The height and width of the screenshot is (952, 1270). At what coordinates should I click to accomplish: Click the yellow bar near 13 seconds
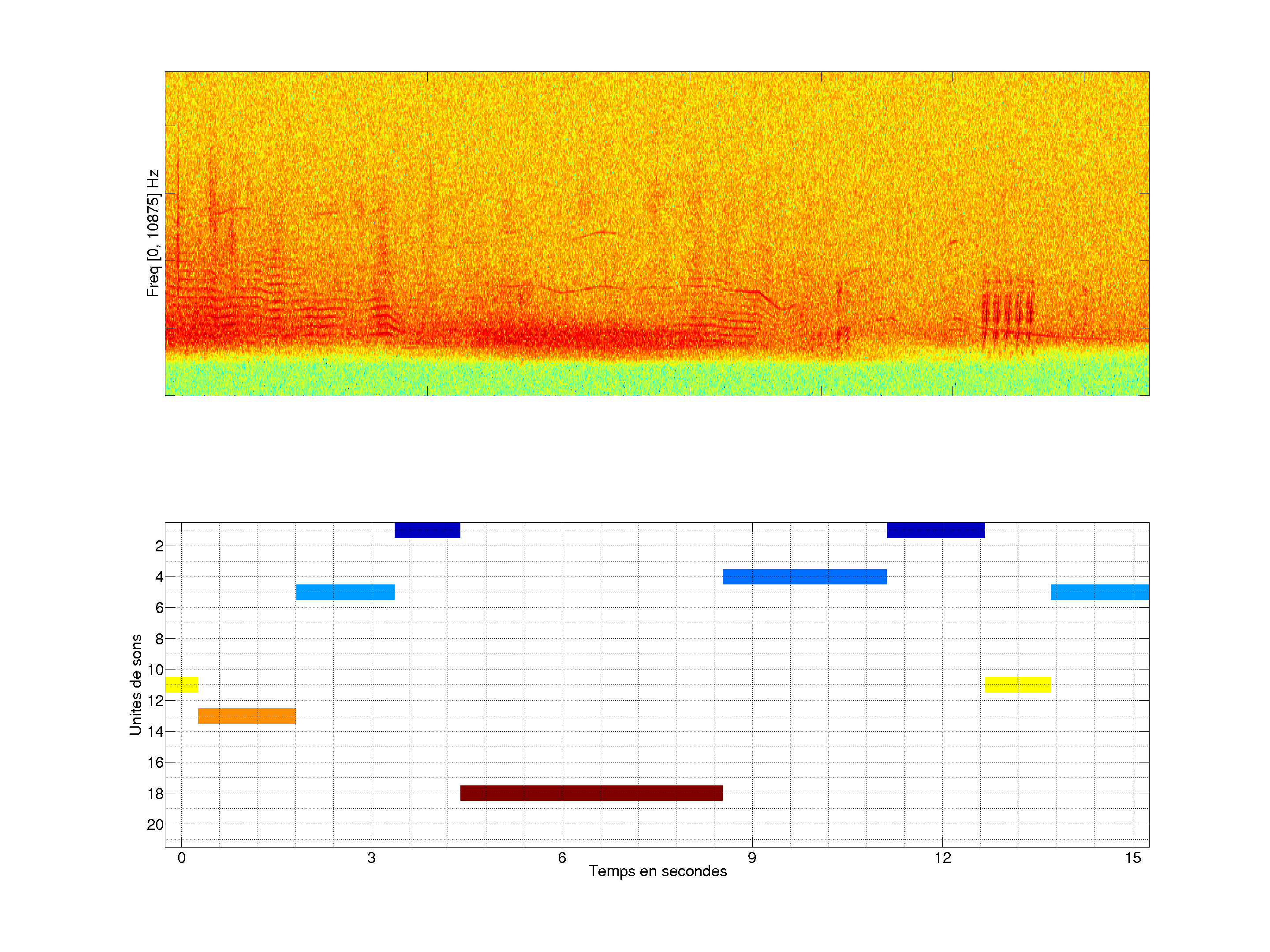click(1017, 684)
